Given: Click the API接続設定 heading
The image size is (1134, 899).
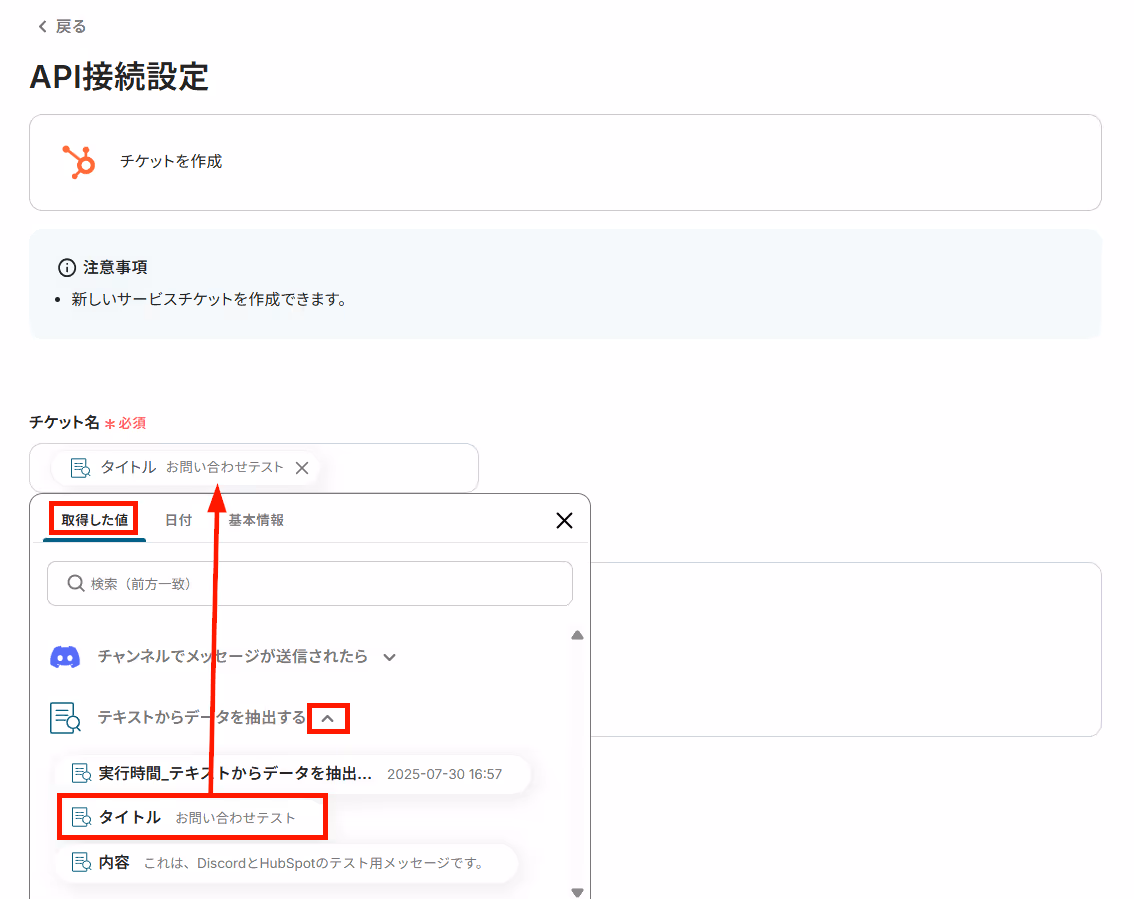Looking at the screenshot, I should (x=119, y=77).
